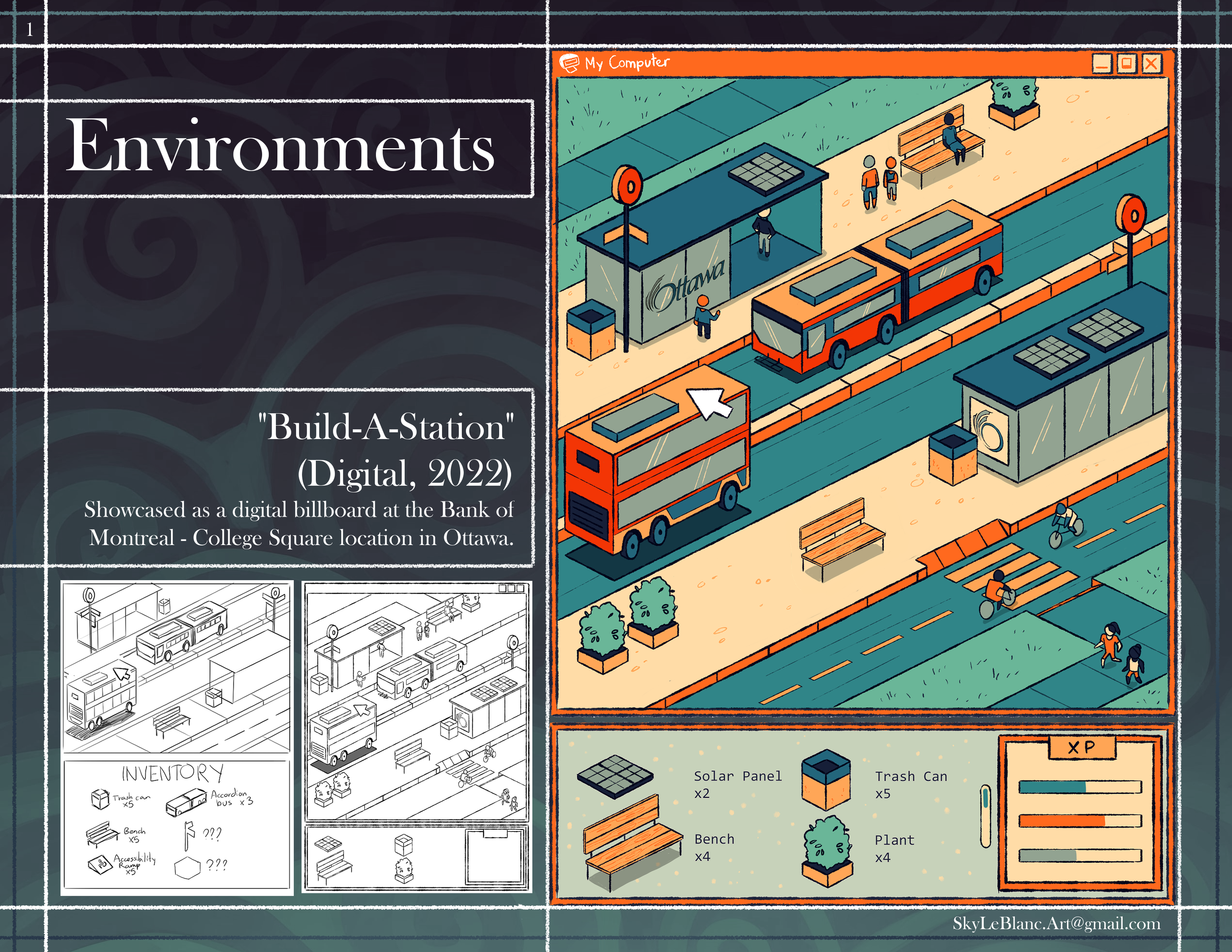Click the Ottawa logo on the bus shelter
Viewport: 1232px width, 952px height.
[684, 285]
